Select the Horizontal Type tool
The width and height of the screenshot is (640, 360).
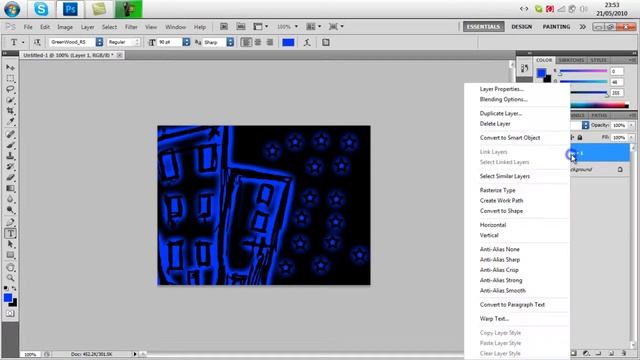[10, 233]
